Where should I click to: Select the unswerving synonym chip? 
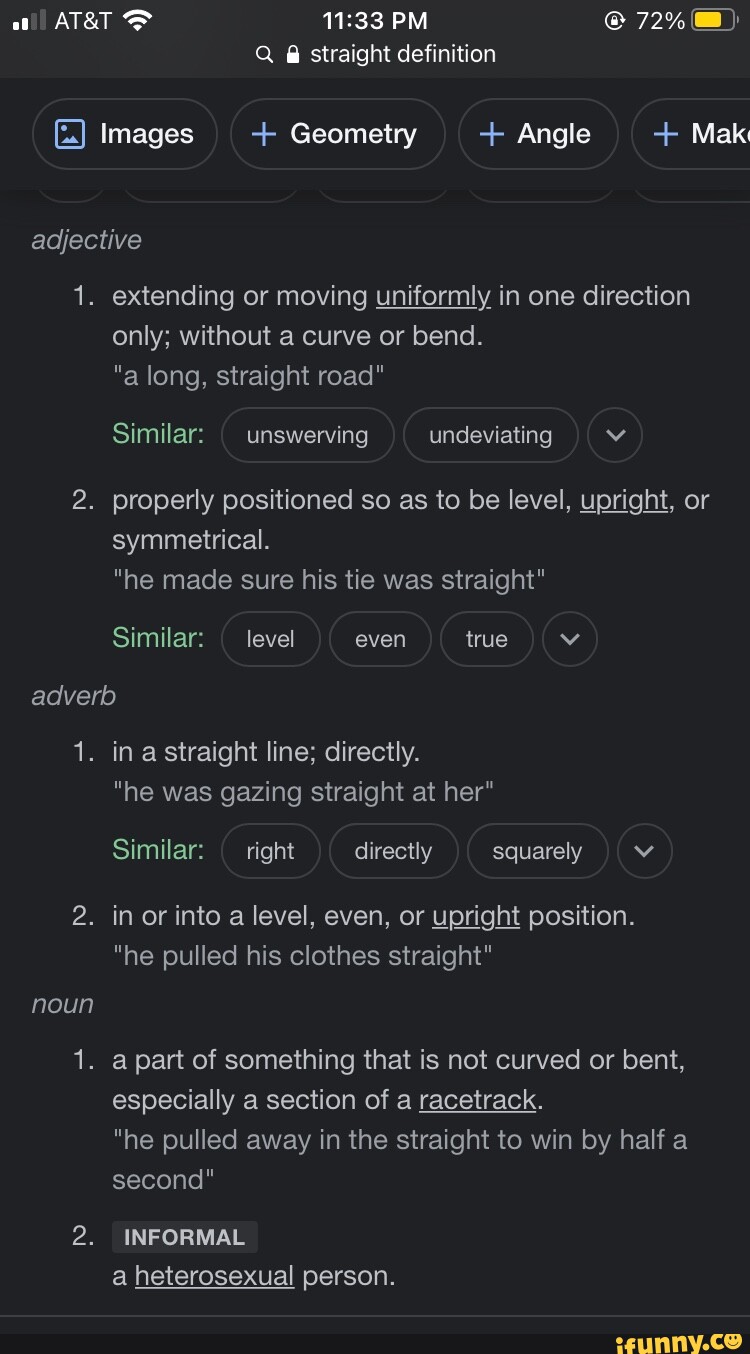coord(307,435)
